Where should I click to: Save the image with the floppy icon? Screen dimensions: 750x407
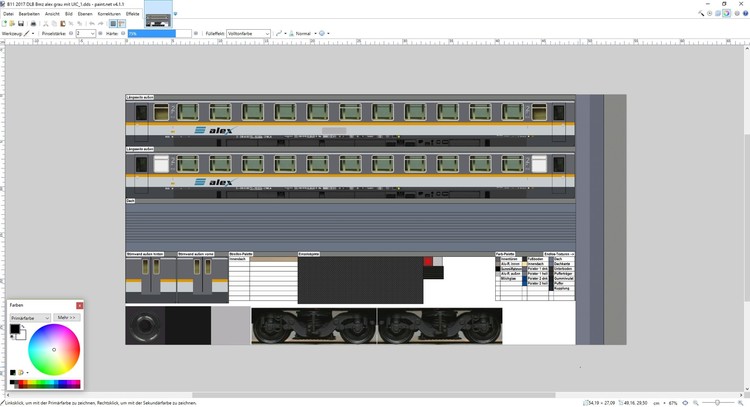[x=21, y=23]
